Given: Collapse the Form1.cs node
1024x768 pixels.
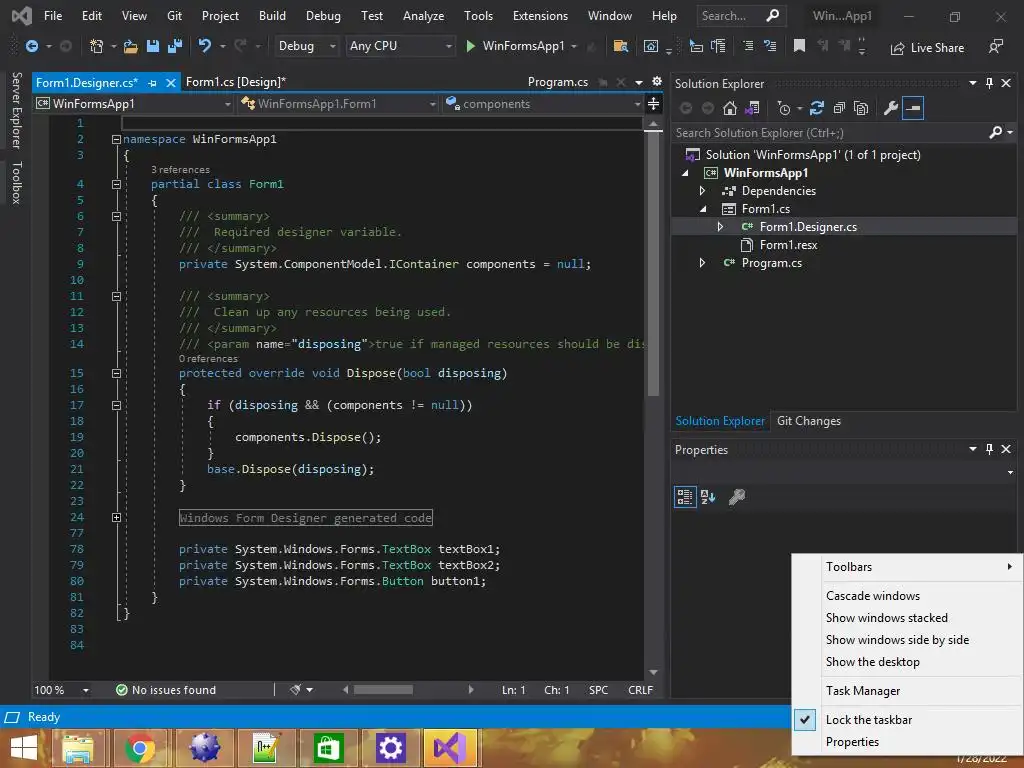Looking at the screenshot, I should click(703, 209).
